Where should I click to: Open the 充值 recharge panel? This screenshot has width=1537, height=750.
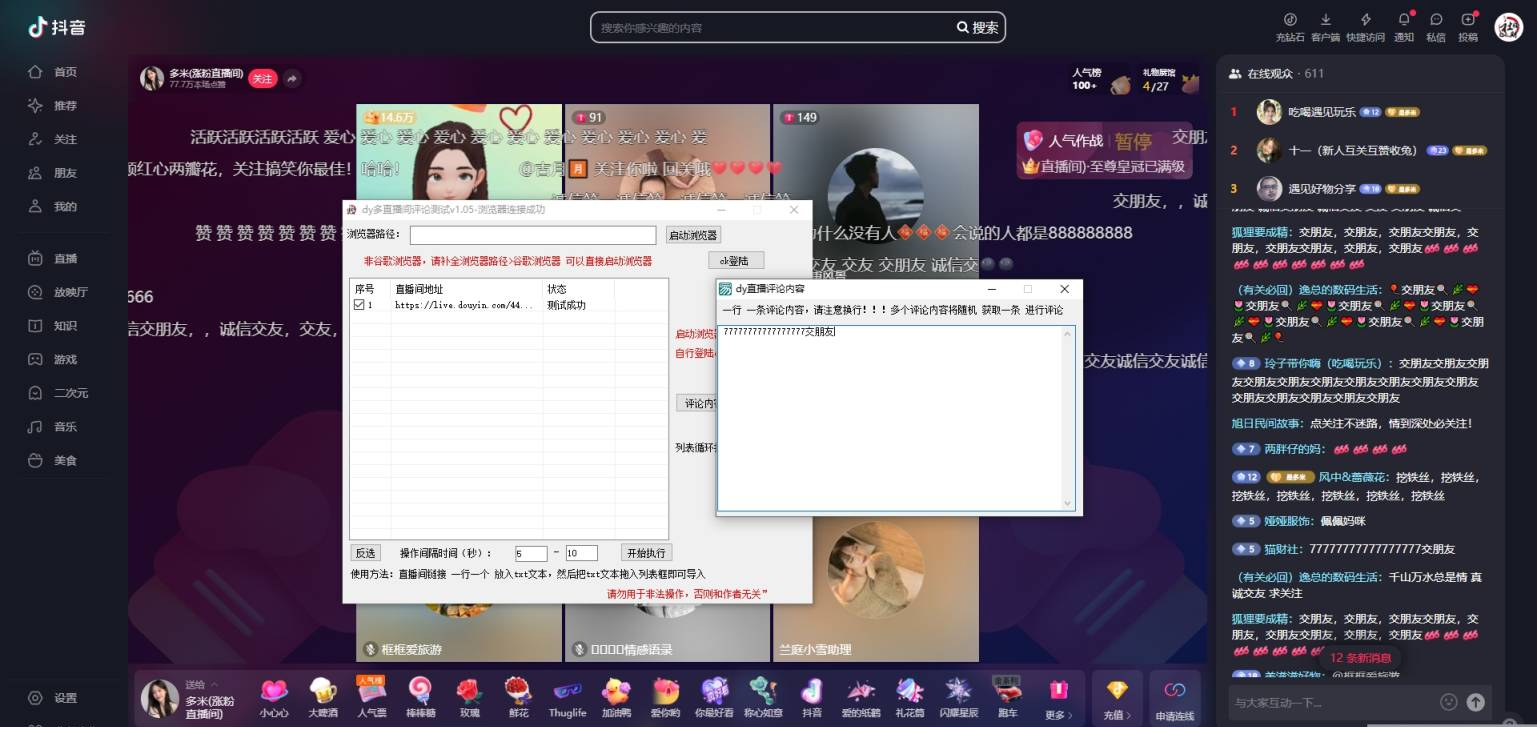1117,697
